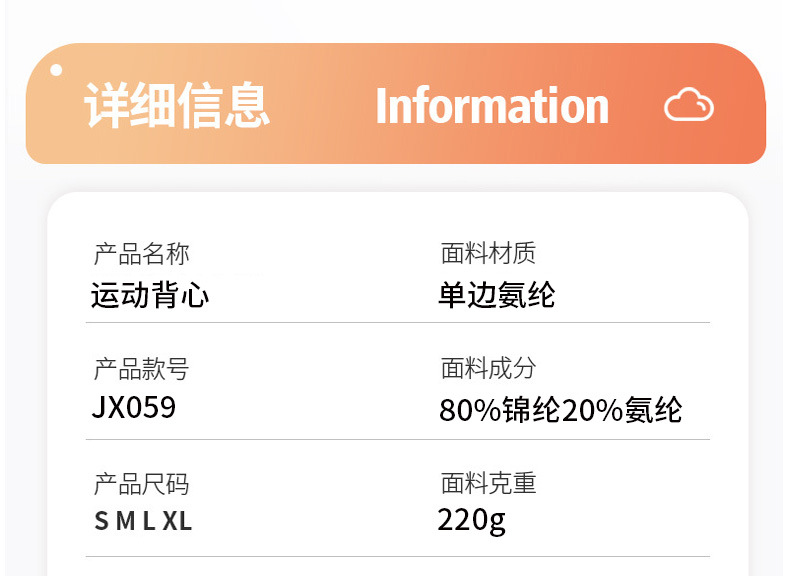
Task: Choose size XL
Action: (177, 521)
